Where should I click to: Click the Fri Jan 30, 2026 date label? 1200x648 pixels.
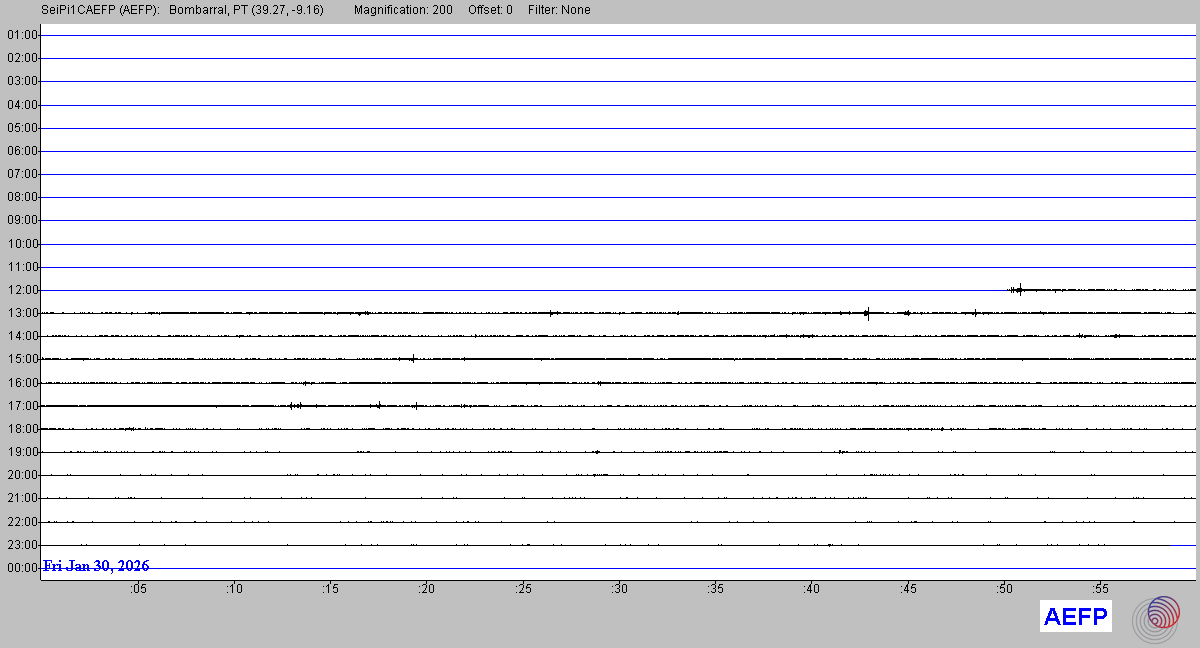(97, 566)
